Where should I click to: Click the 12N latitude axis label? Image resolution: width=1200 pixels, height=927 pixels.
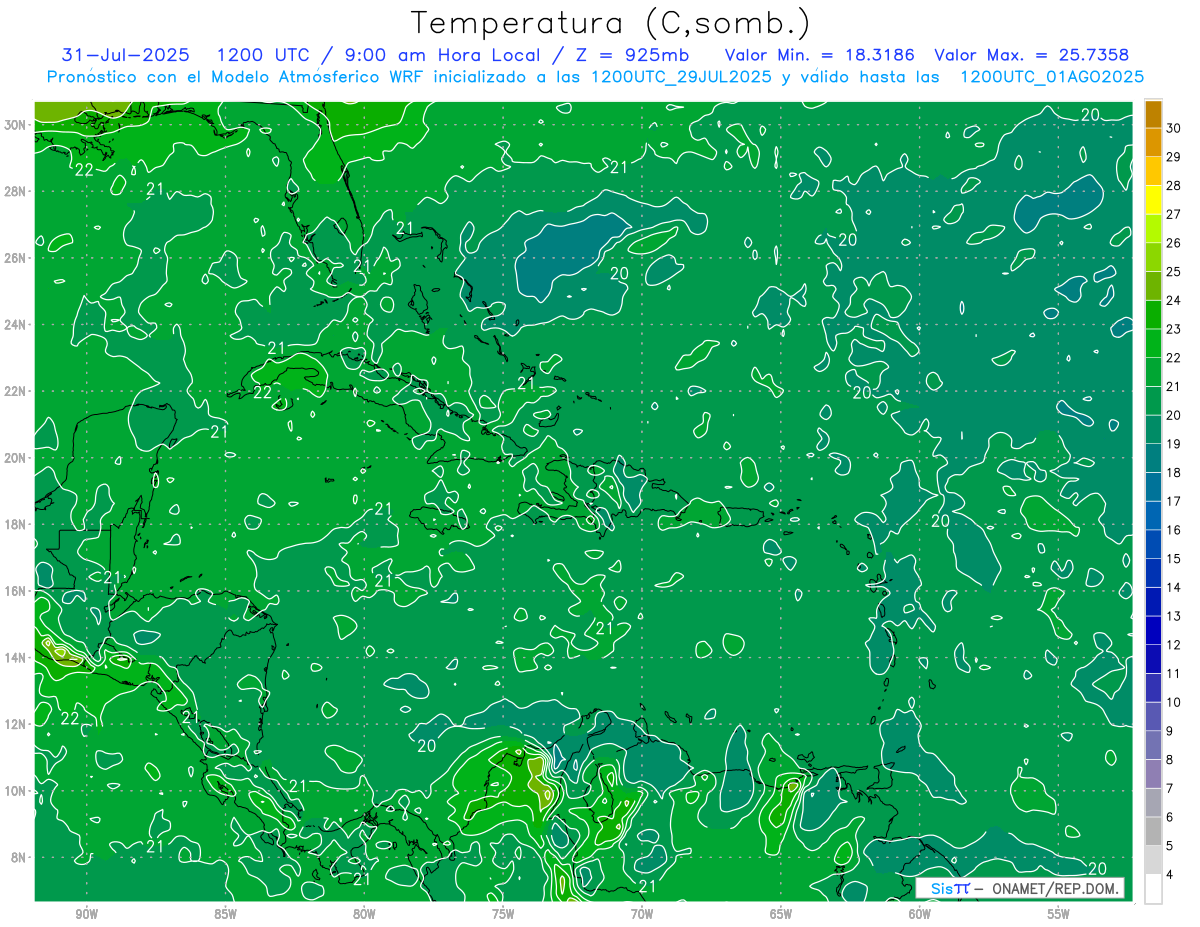coord(16,724)
